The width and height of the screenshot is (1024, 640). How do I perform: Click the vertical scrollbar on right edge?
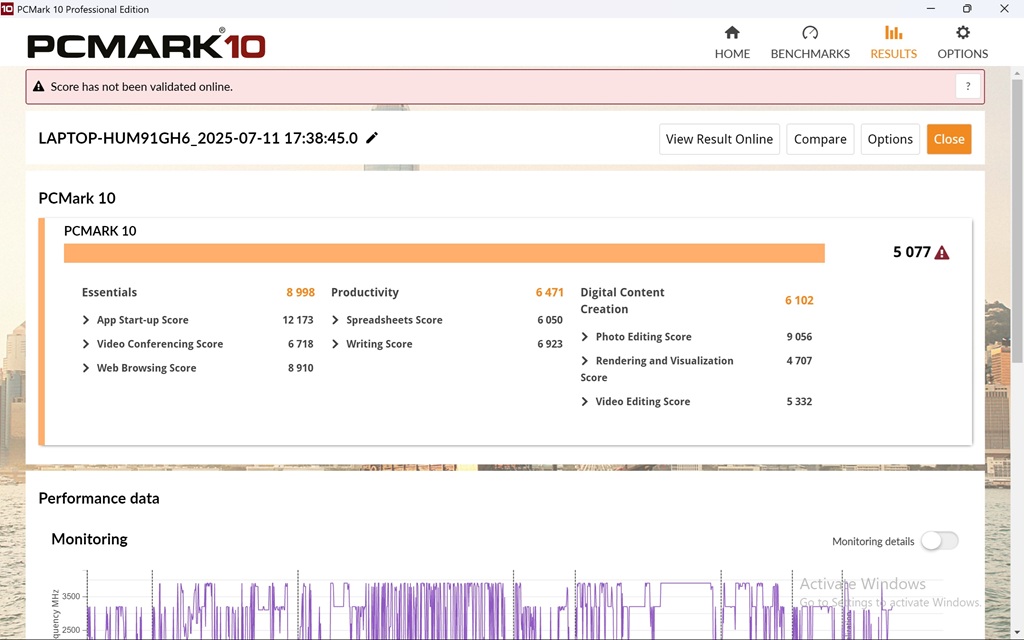pyautogui.click(x=1017, y=300)
